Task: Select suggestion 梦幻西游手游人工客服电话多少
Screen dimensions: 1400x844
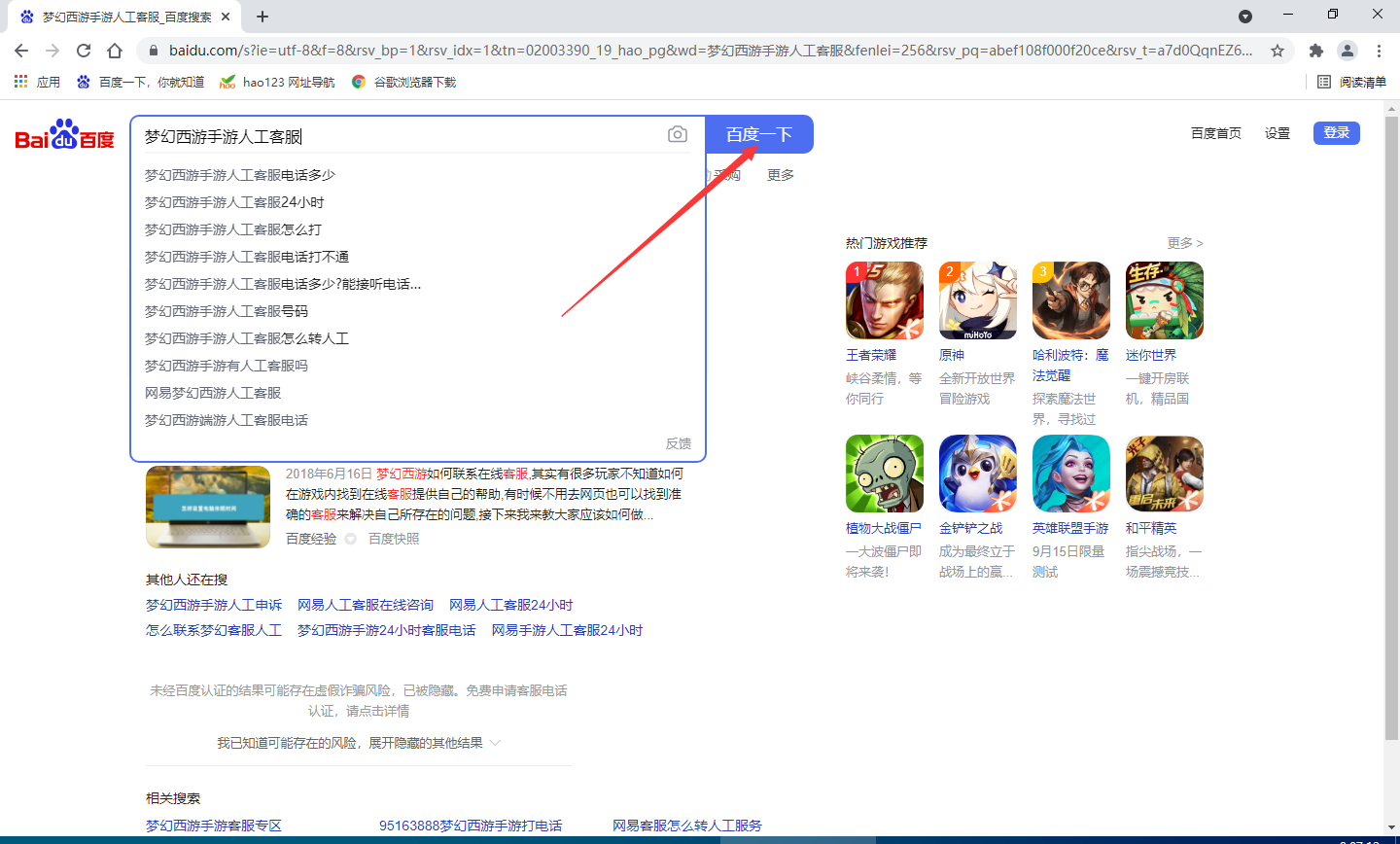Action: pos(240,175)
